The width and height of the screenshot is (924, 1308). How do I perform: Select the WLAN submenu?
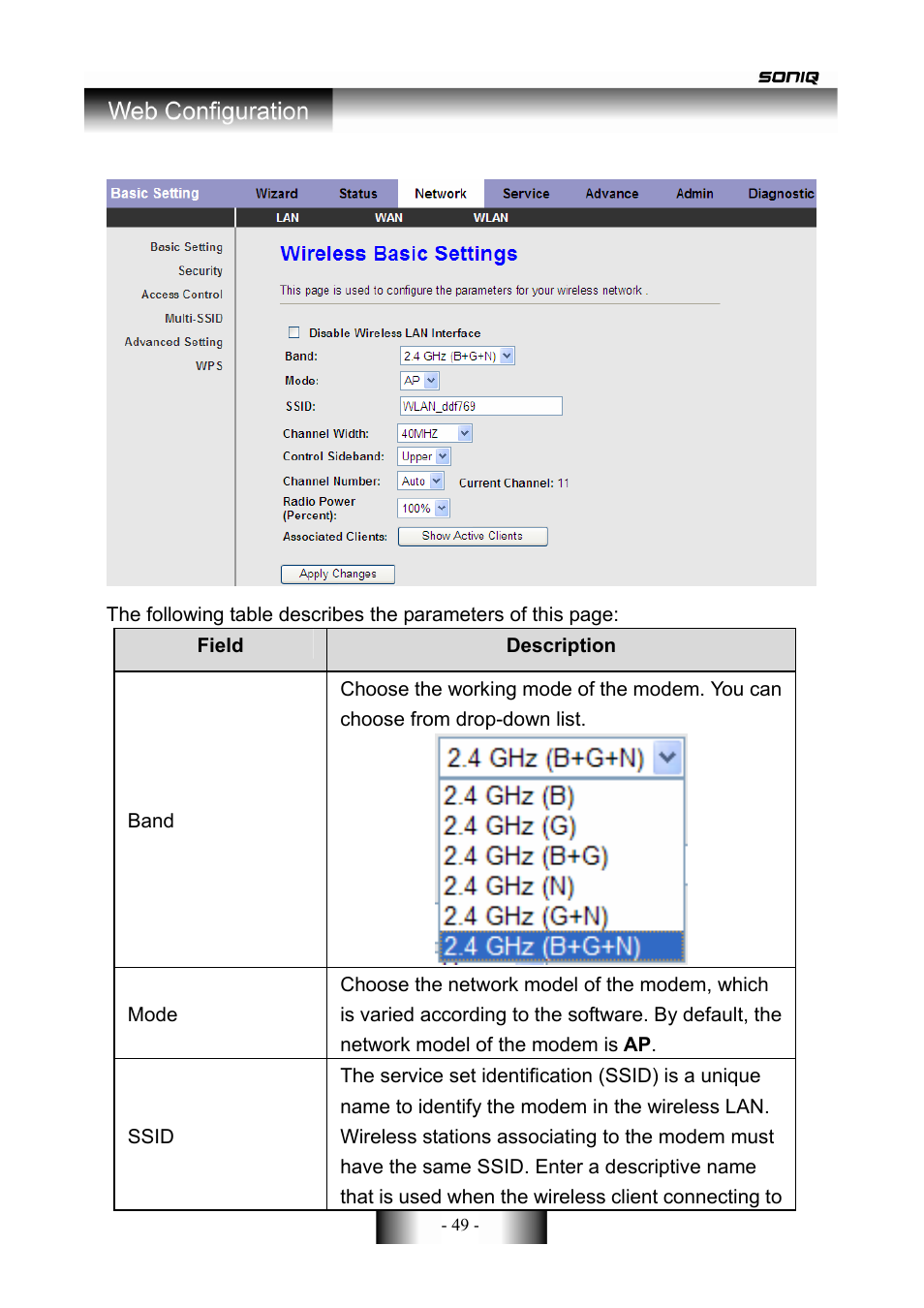[x=491, y=218]
